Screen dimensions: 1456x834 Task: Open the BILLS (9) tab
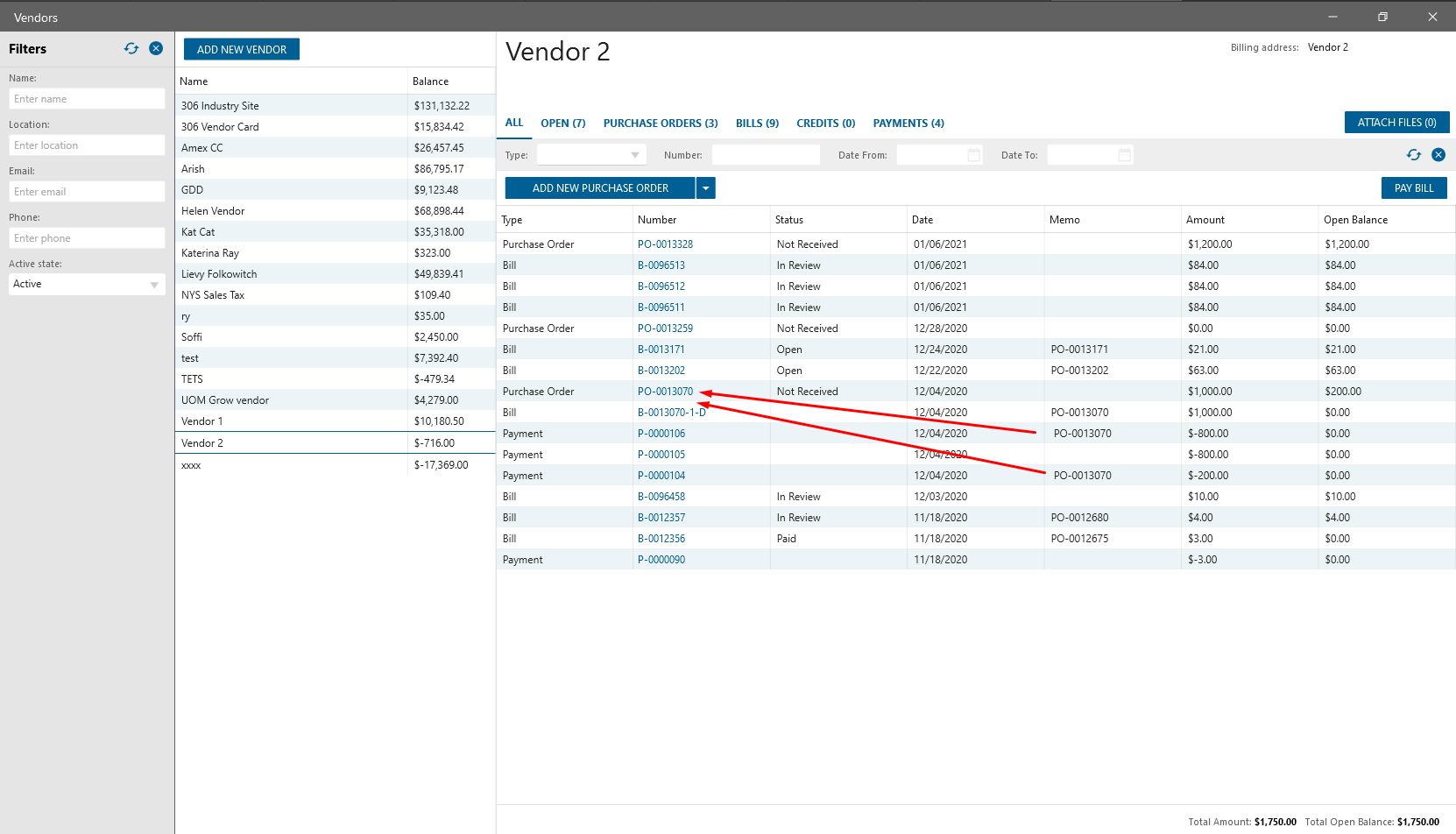(x=757, y=124)
